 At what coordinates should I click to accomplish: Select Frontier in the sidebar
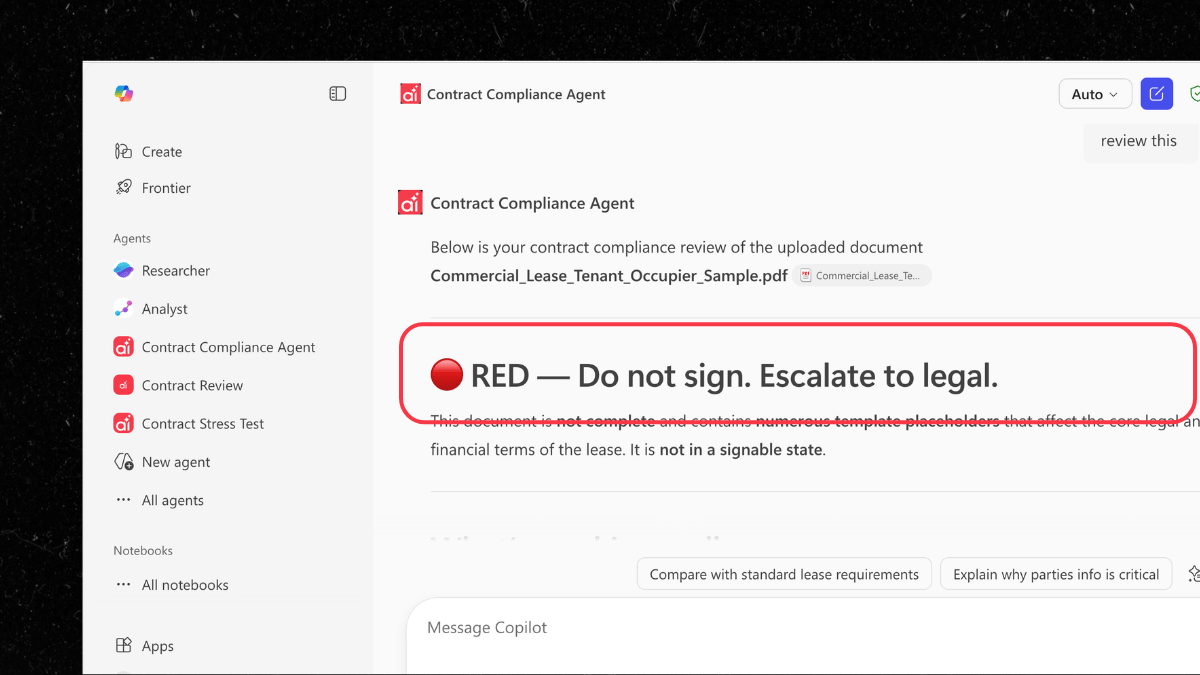[x=166, y=187]
